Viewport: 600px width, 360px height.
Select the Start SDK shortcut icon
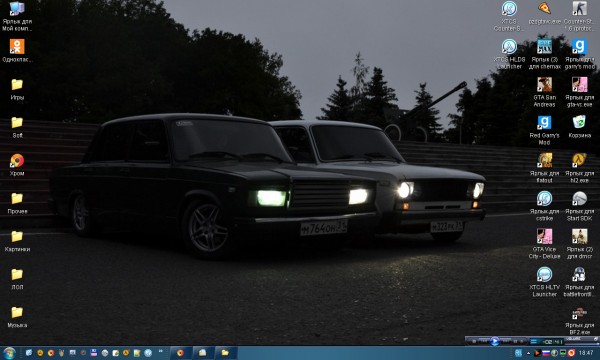point(579,206)
